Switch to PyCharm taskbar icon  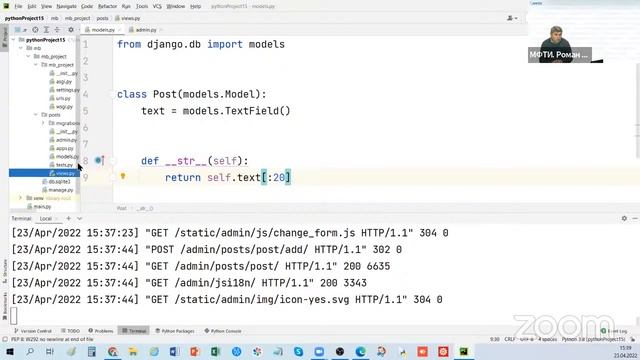click(464, 351)
